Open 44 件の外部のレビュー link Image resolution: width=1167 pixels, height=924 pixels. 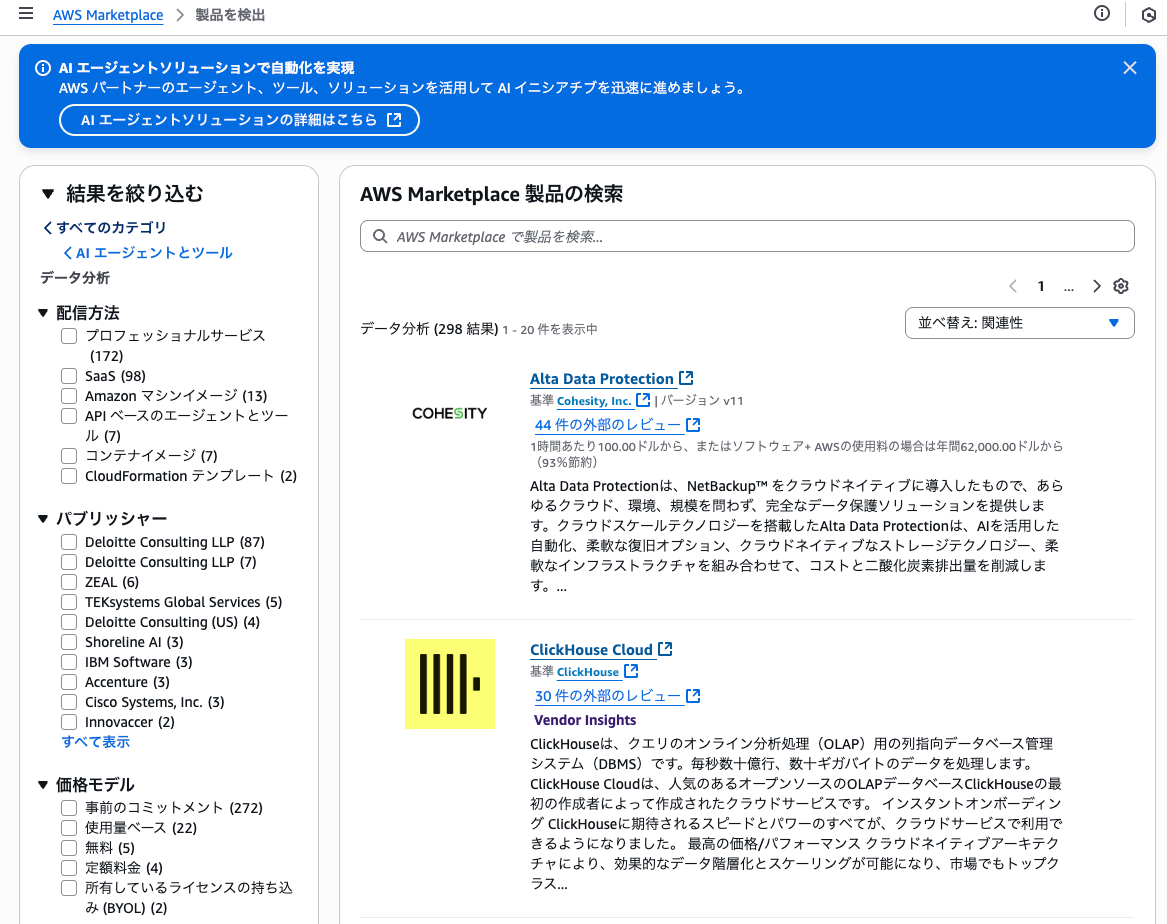[608, 425]
